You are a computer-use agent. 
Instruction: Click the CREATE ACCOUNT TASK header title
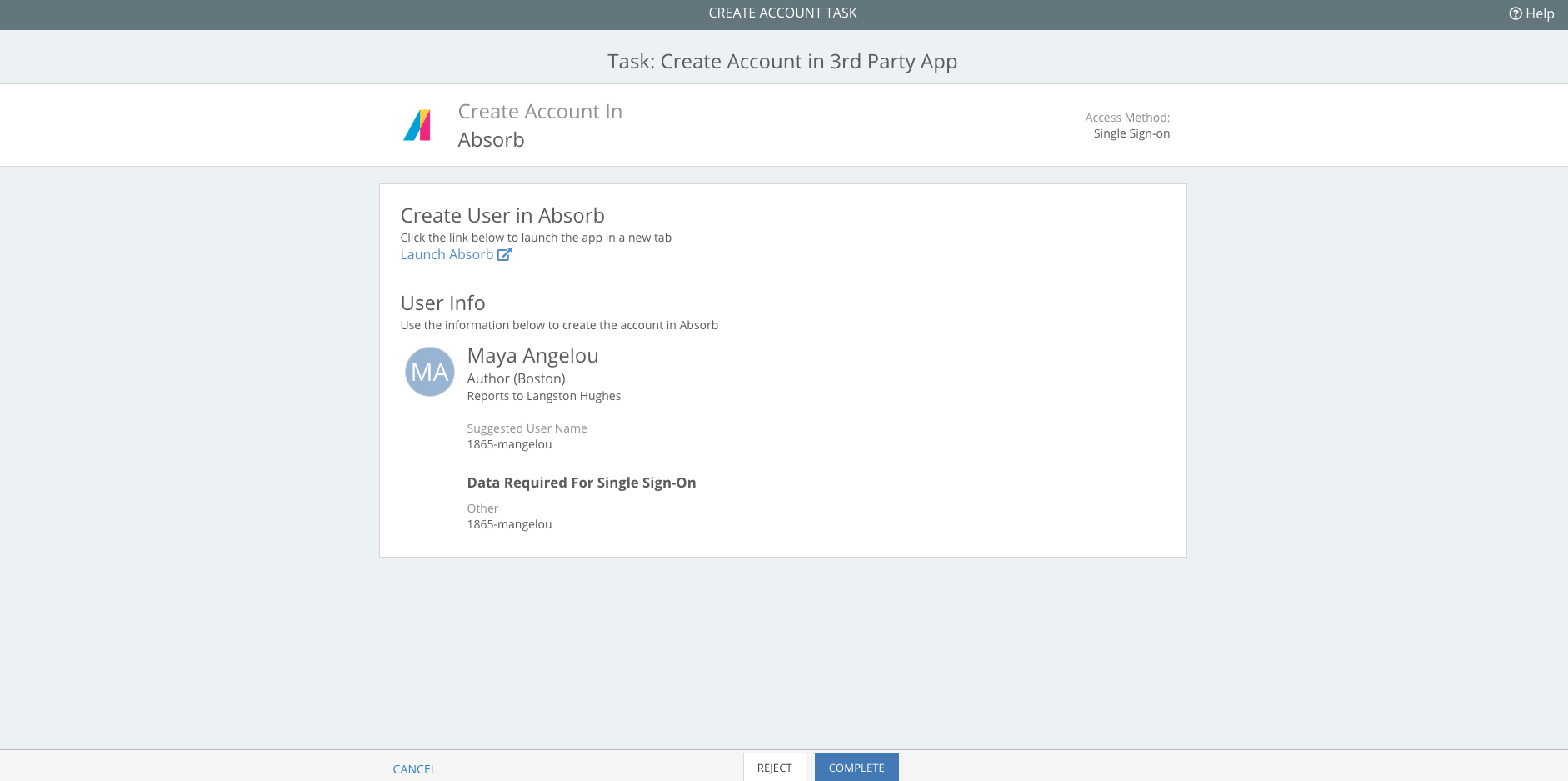[x=782, y=13]
